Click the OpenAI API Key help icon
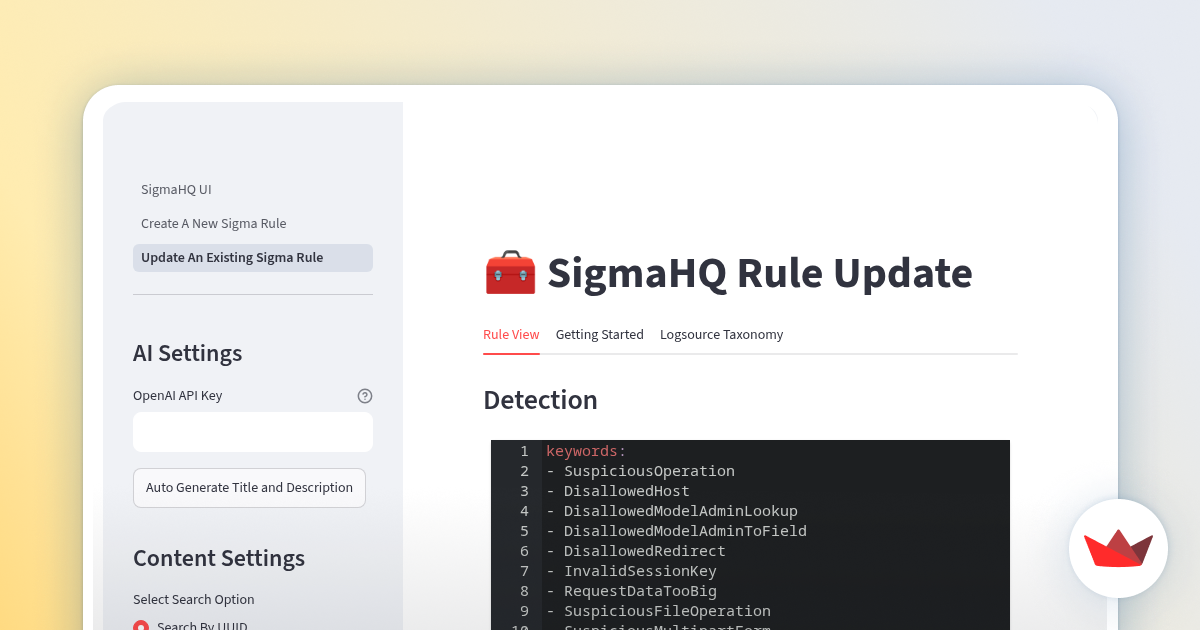Screen dimensions: 1200x630 pyautogui.click(x=365, y=396)
